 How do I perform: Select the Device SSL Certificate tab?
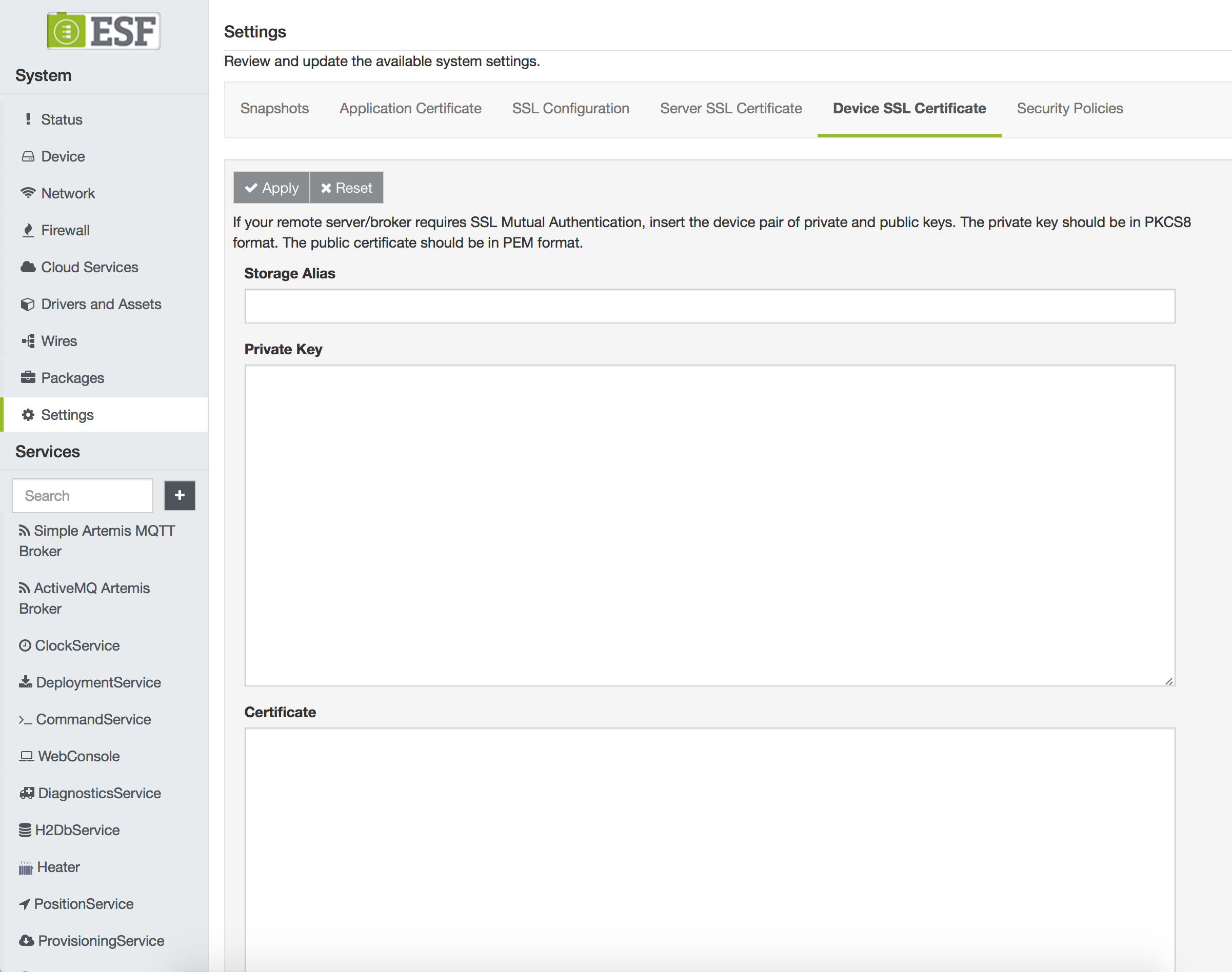909,108
